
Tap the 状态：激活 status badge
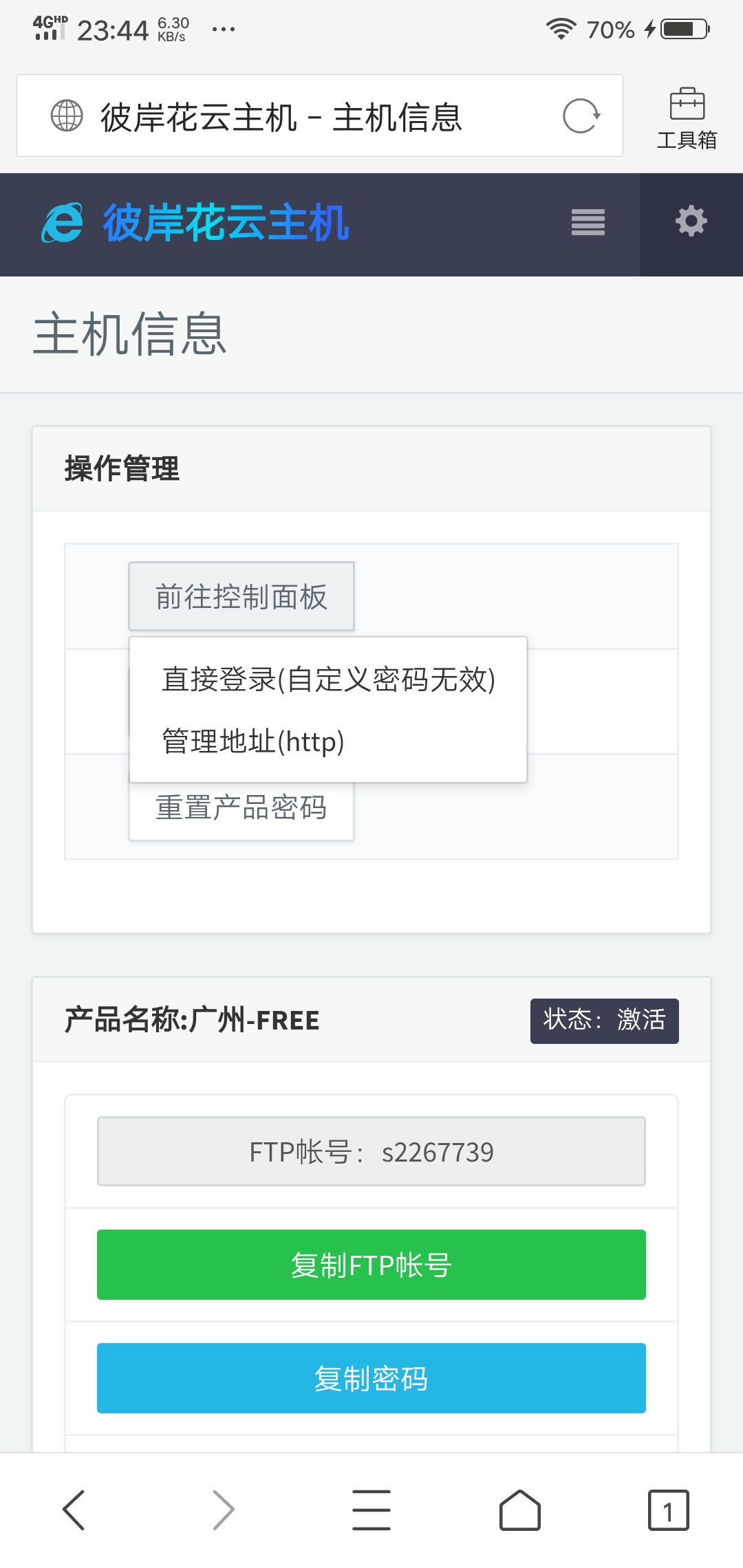605,1021
